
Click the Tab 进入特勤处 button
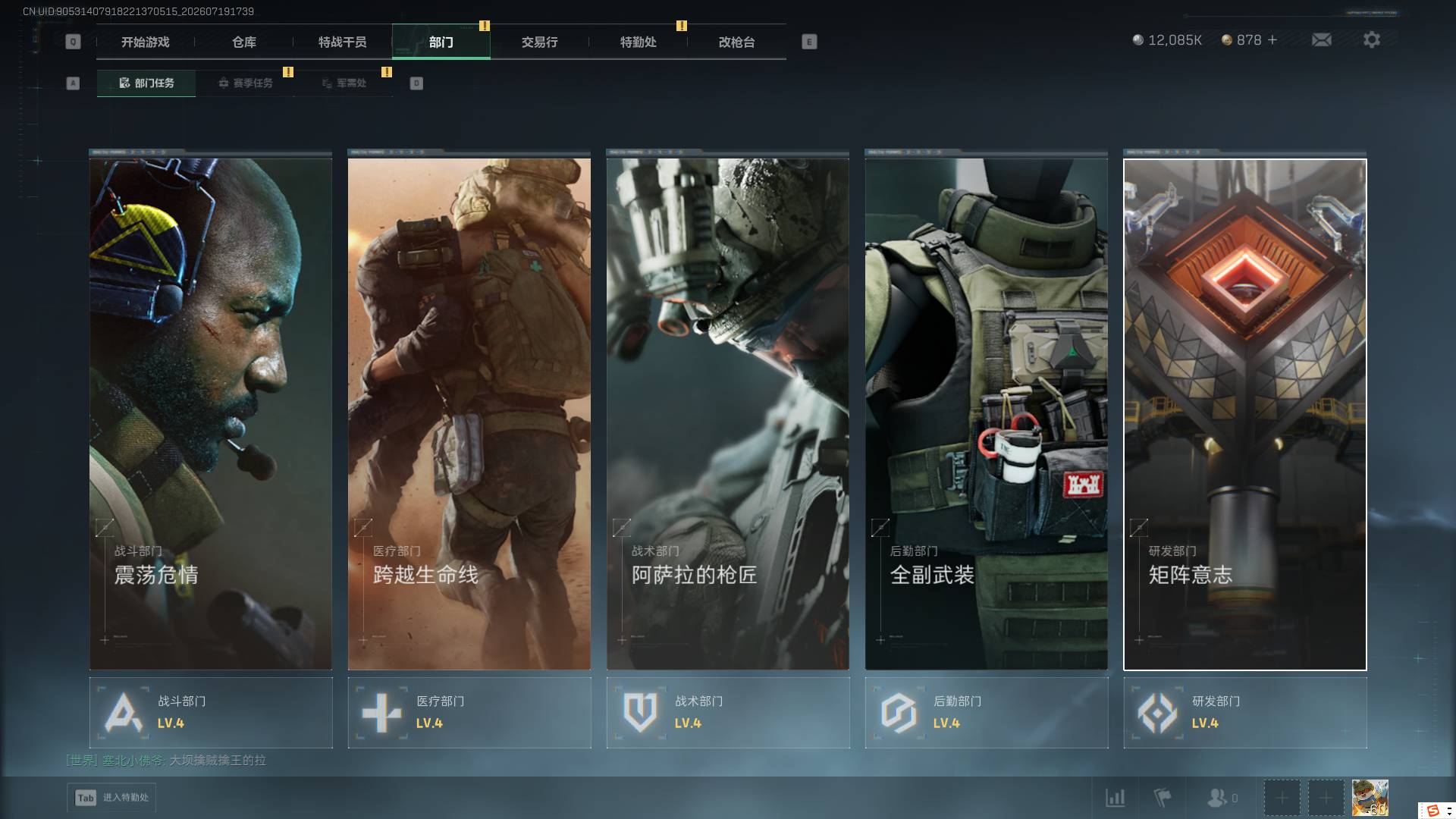click(111, 798)
